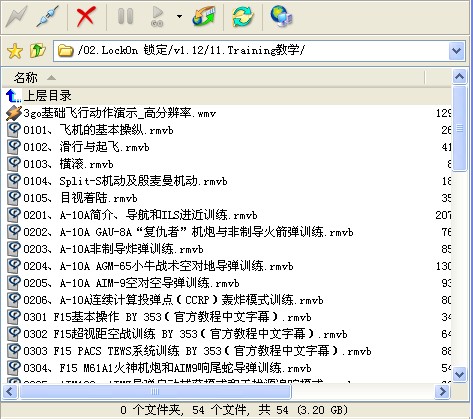Screen dimensions: 473x419
Task: Click the icon of the 0303 F15 PACS TEWS file
Action: (14, 351)
